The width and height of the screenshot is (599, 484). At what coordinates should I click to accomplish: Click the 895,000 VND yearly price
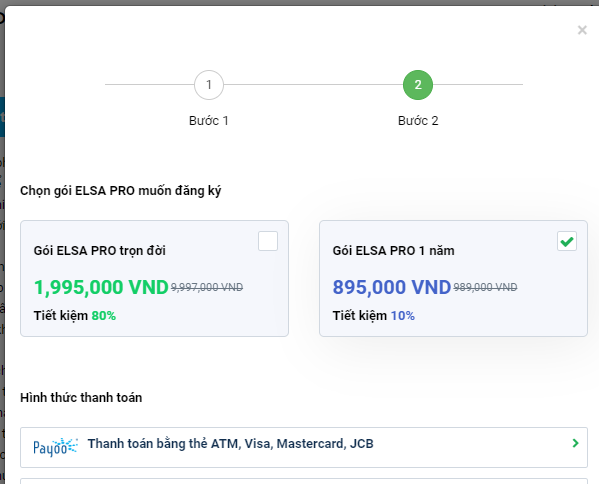[x=392, y=287]
